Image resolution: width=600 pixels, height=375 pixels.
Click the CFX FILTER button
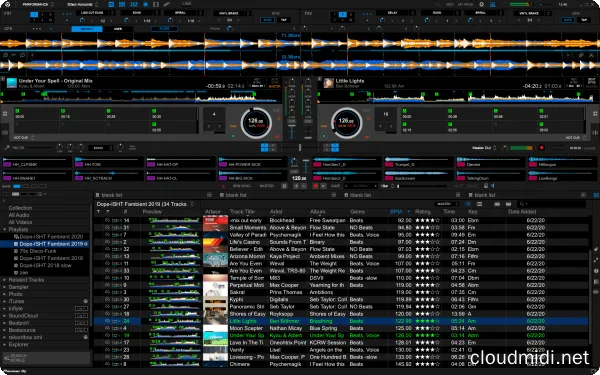(x=165, y=29)
